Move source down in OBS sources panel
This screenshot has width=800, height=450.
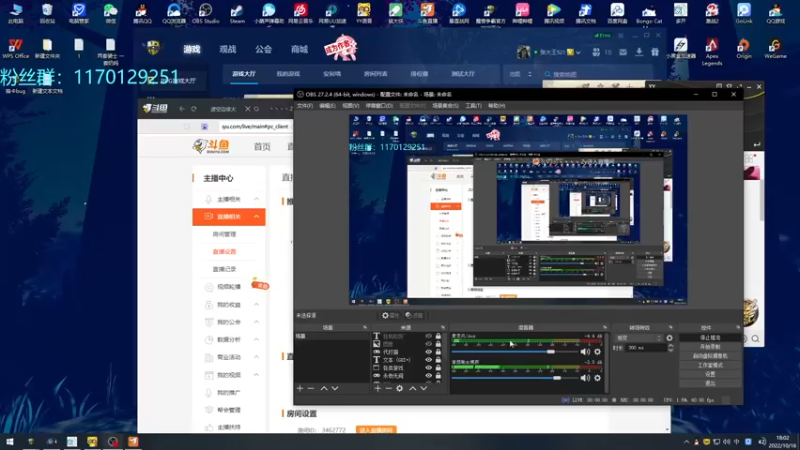423,388
